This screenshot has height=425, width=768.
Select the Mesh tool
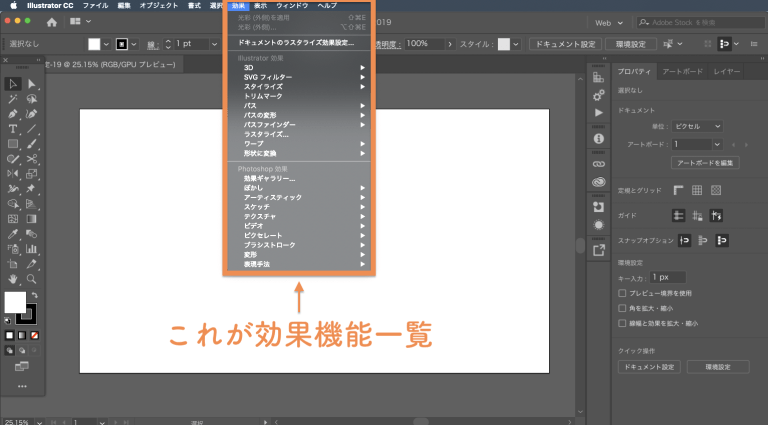coord(13,219)
